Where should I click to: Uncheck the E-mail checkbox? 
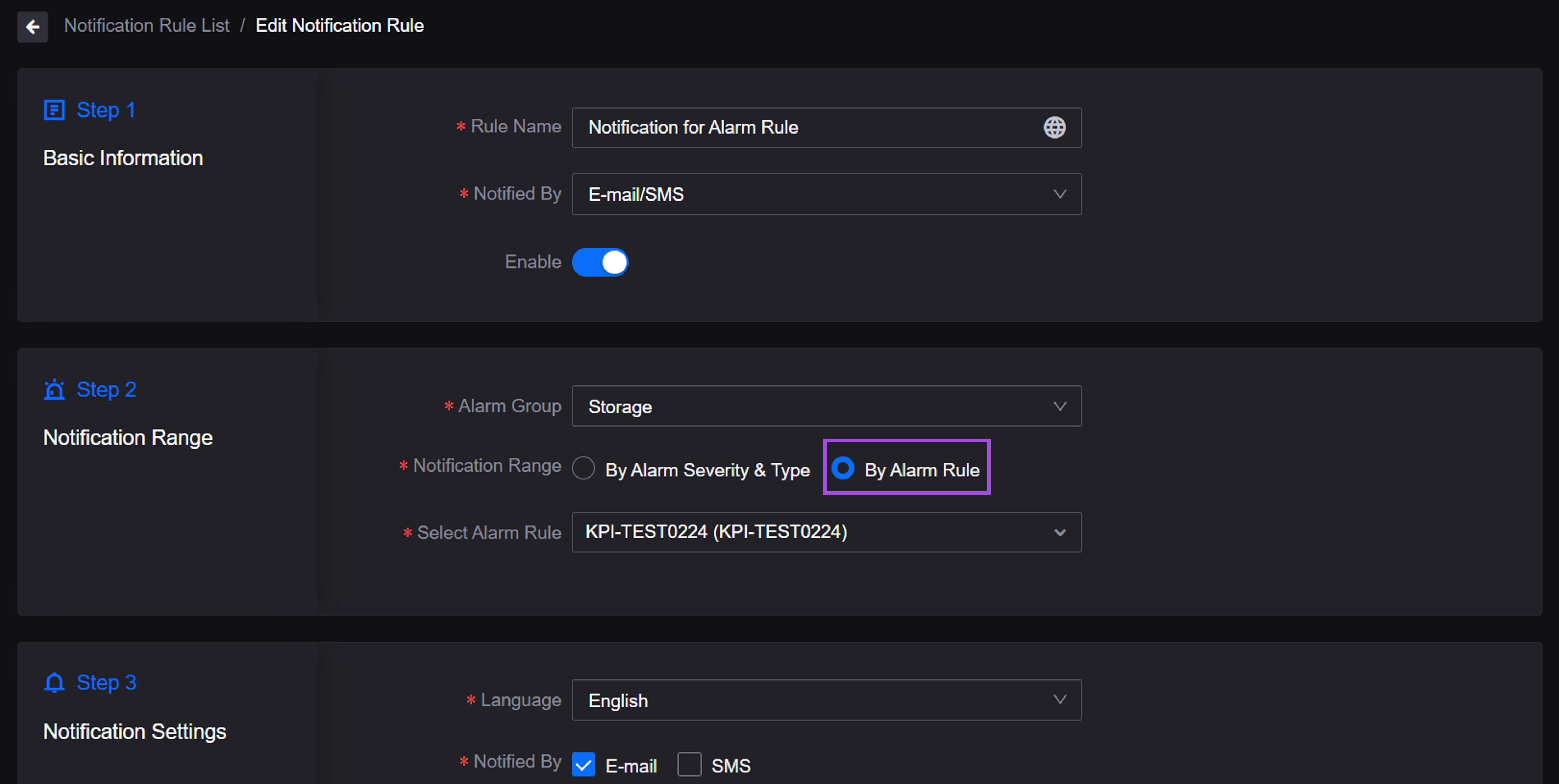coord(584,765)
